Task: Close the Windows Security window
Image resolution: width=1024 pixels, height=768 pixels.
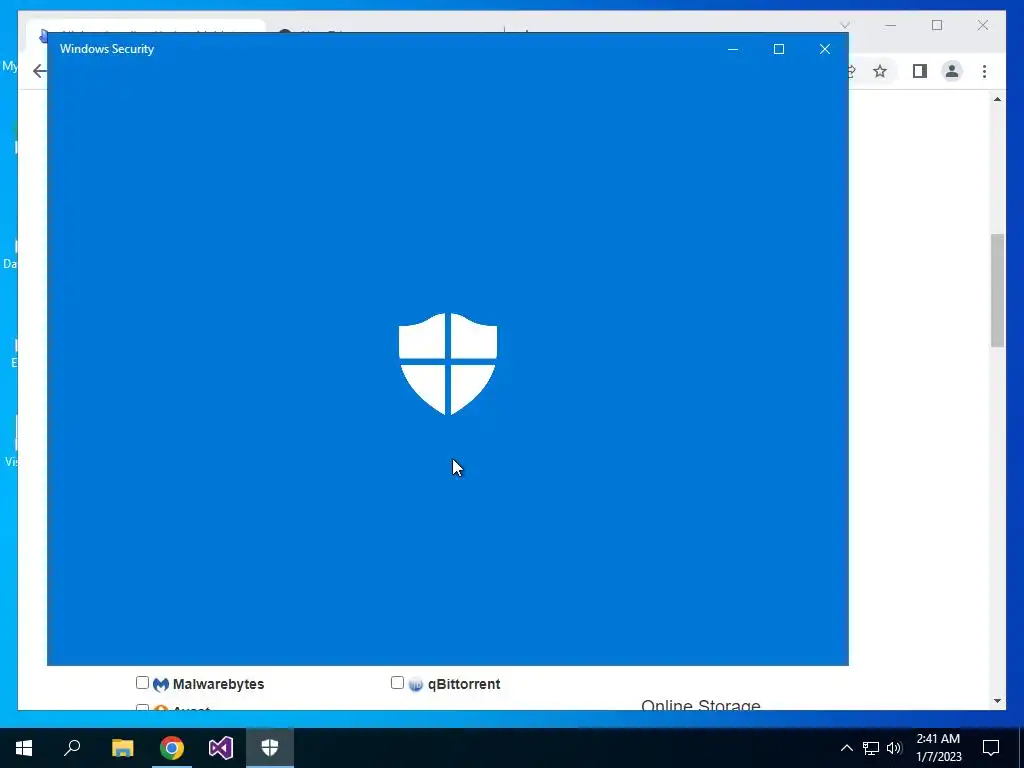Action: point(825,49)
